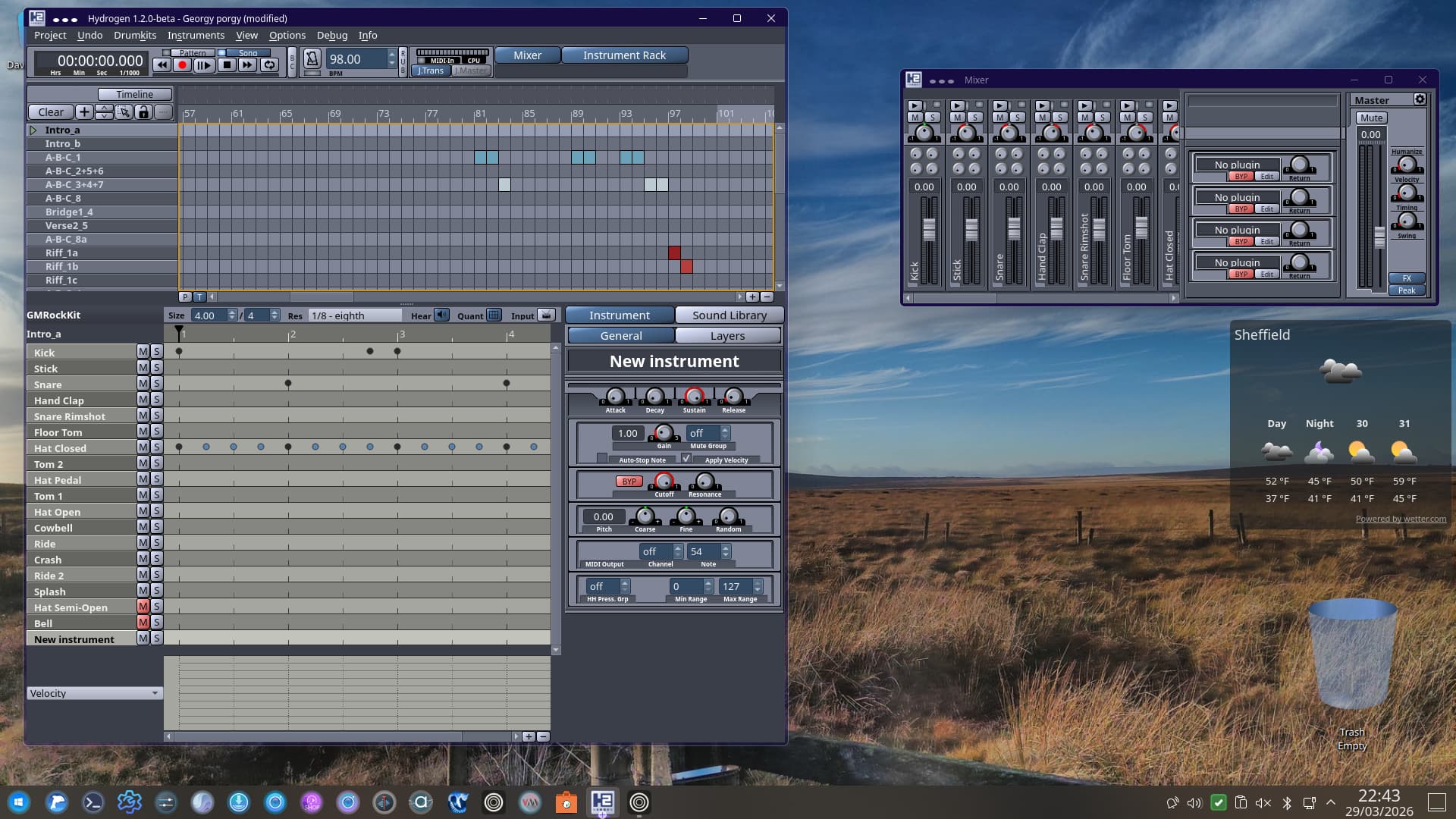Open the Velocity property dropdown
This screenshot has width=1456, height=819.
click(94, 693)
